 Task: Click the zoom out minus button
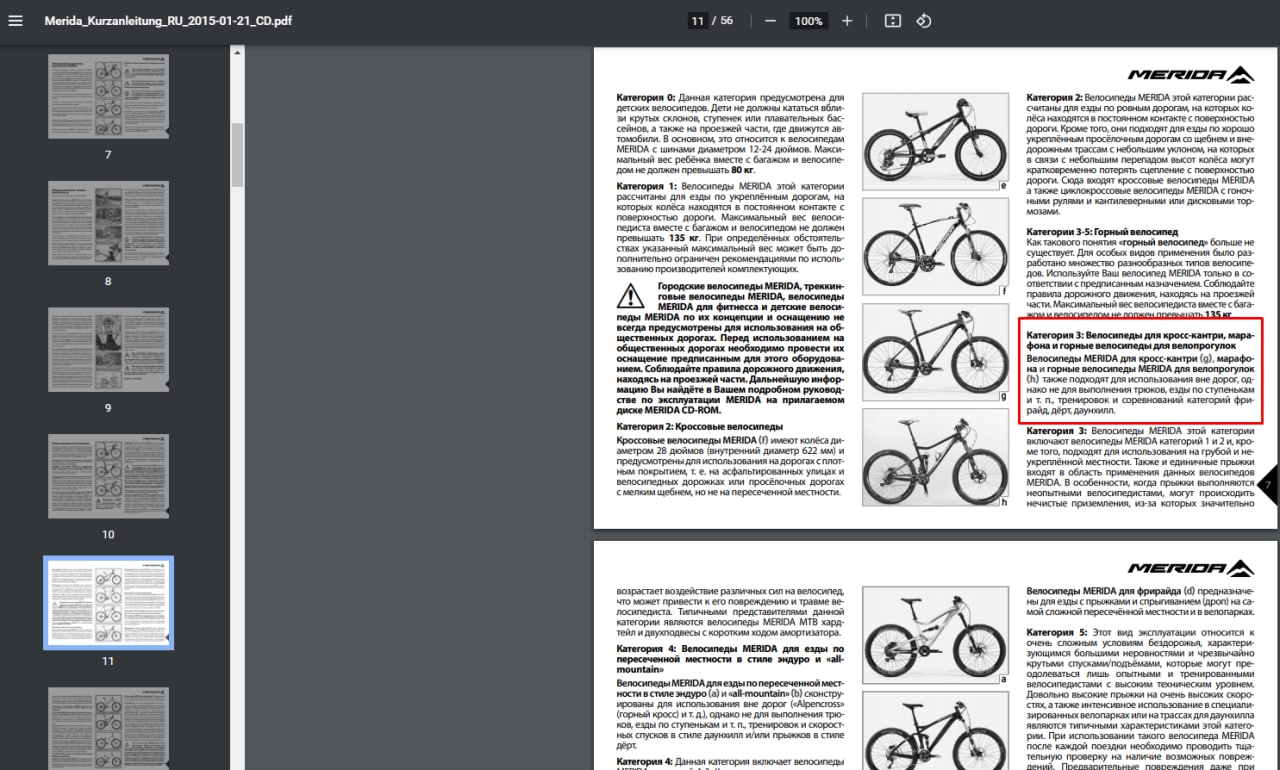pyautogui.click(x=770, y=21)
